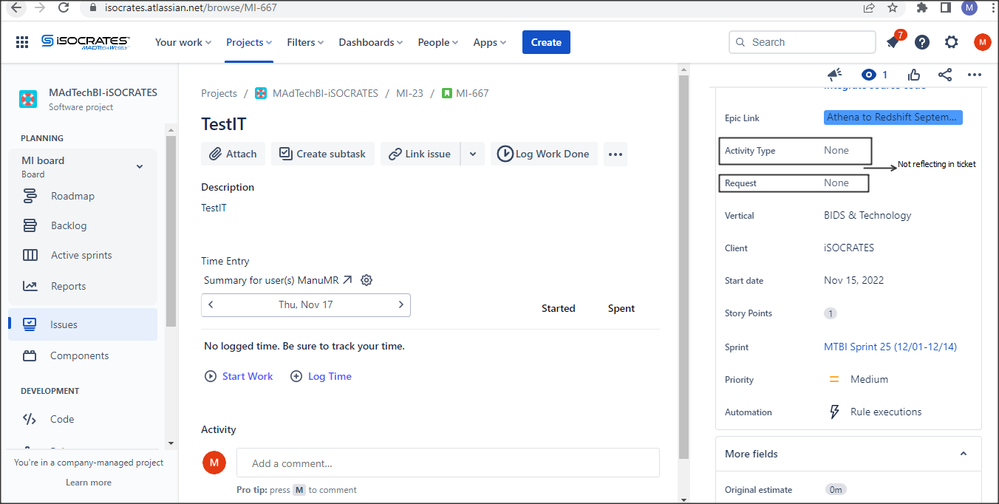Select Issues in sidebar
The width and height of the screenshot is (999, 504).
83,324
